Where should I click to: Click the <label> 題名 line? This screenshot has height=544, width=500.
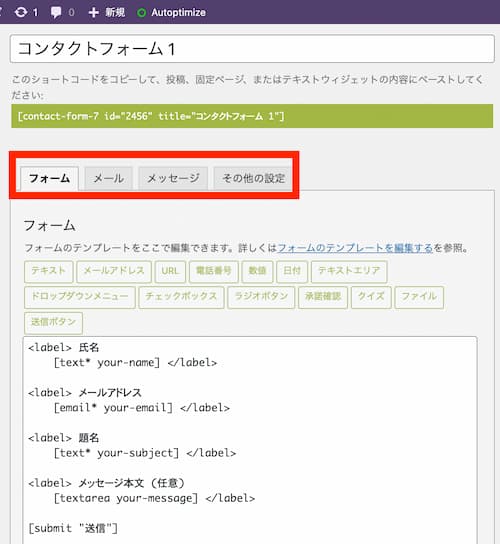(63, 438)
